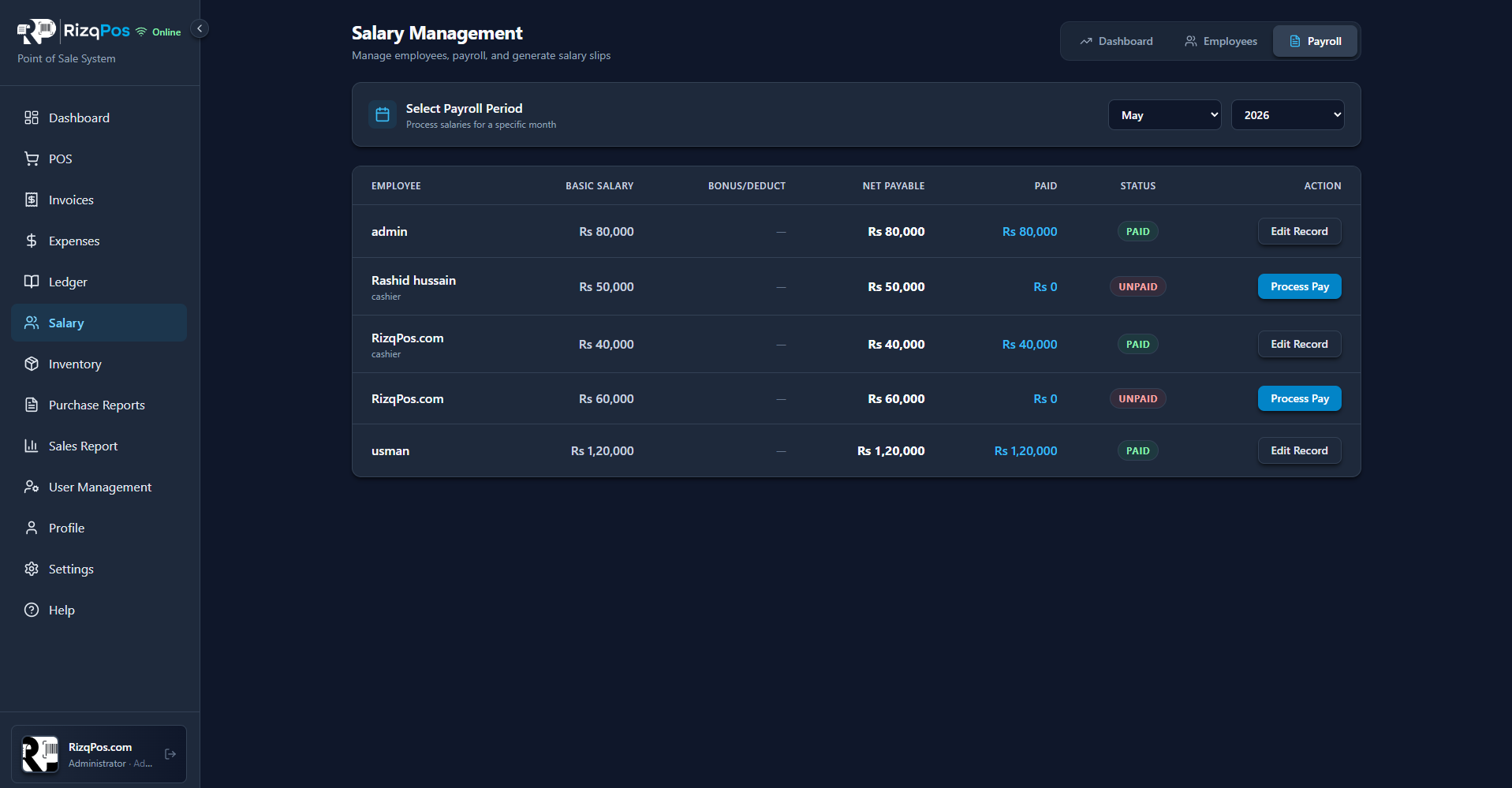1512x788 pixels.
Task: Select the Payroll tab
Action: (1315, 41)
